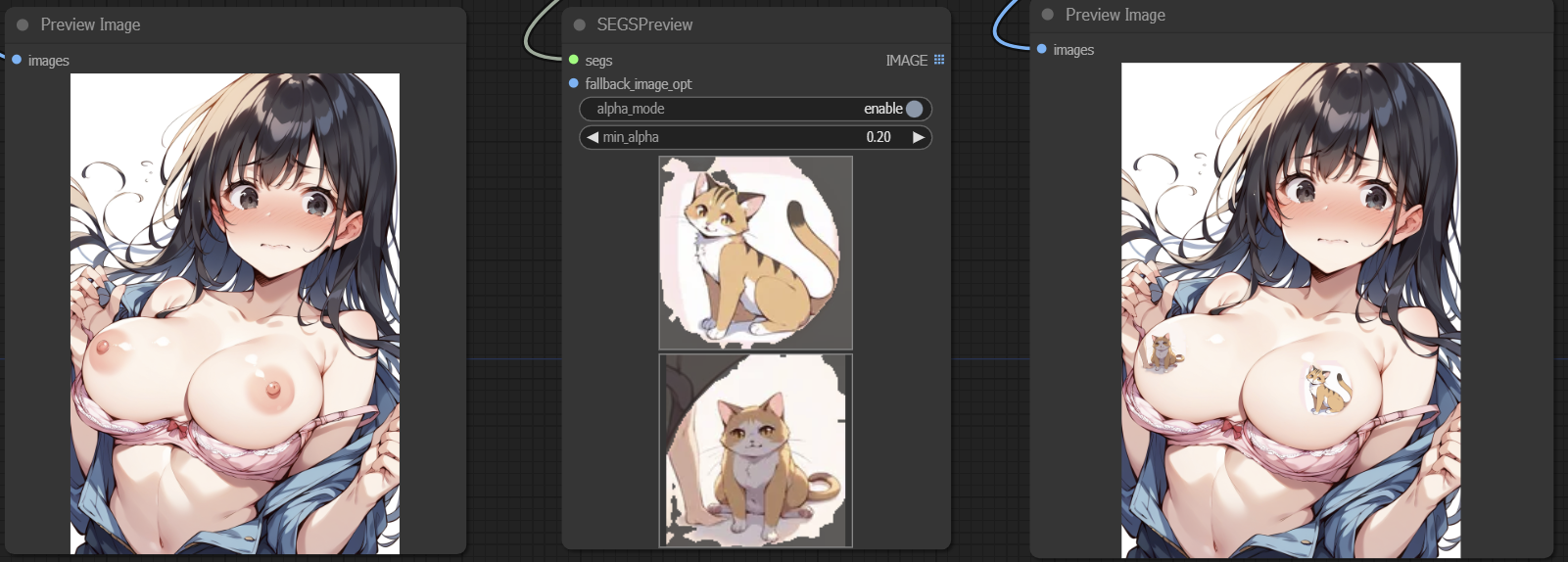Open the top cat segment preview thumbnail

(755, 253)
